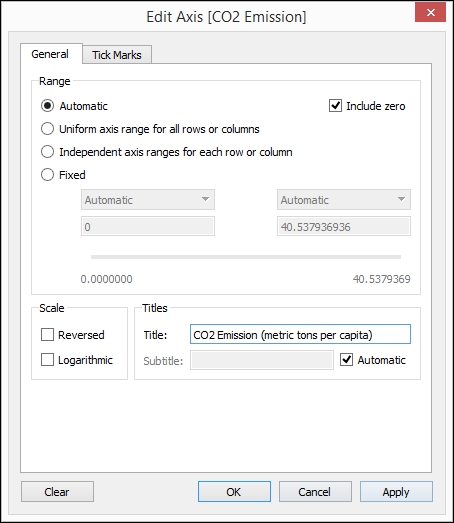Choose Independent axis ranges for each row

pyautogui.click(x=47, y=152)
